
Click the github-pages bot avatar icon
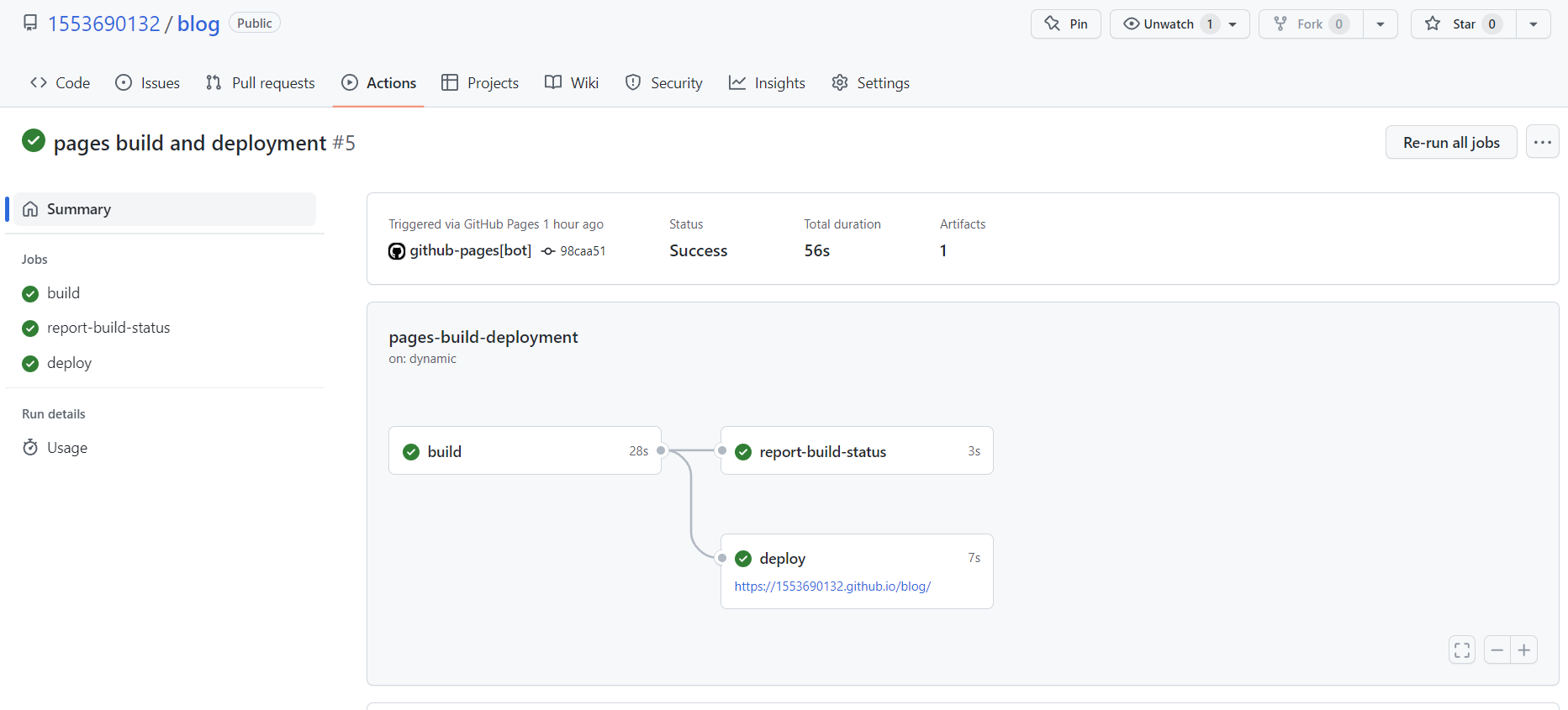pyautogui.click(x=397, y=251)
